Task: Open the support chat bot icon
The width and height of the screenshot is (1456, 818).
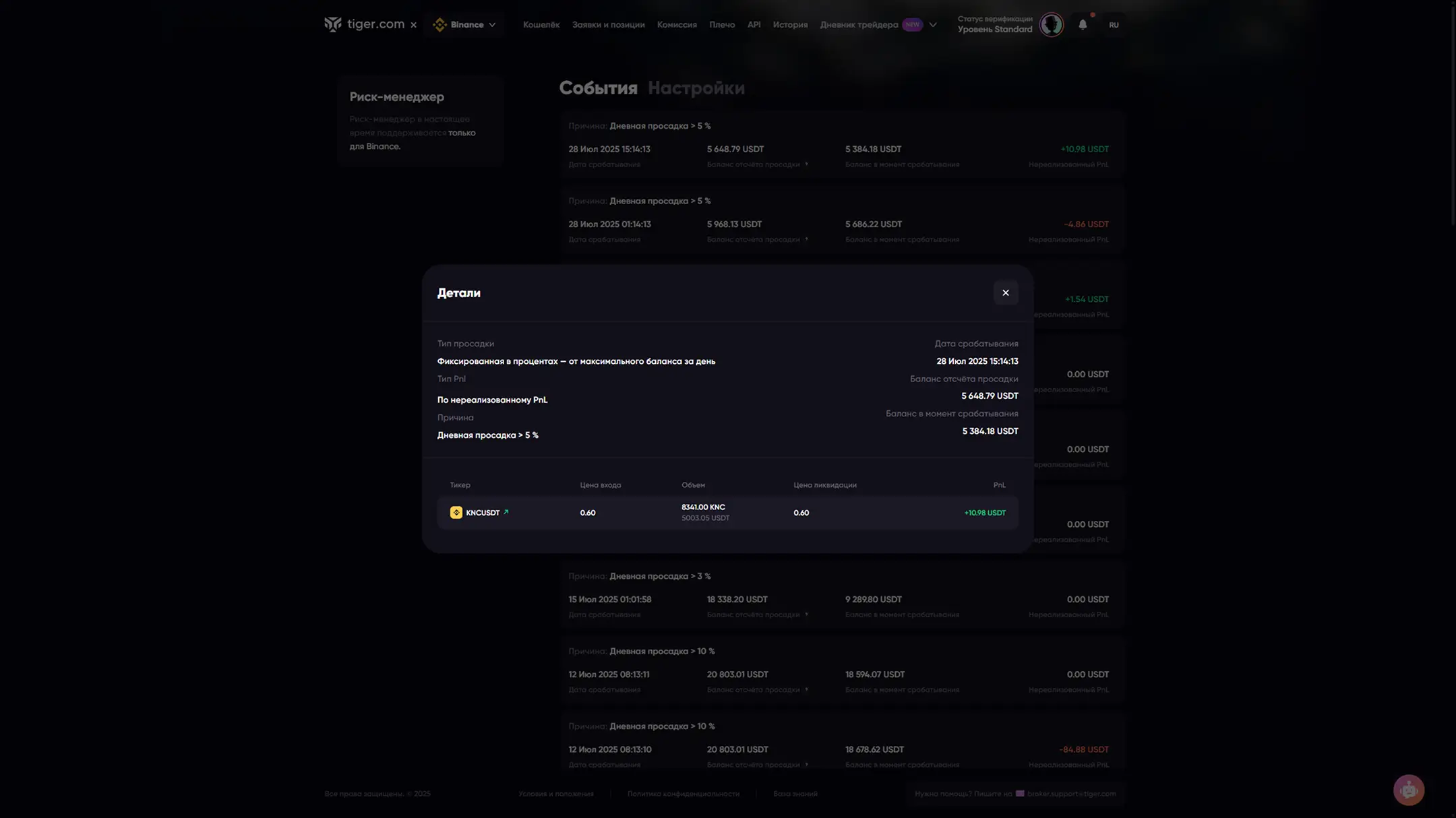Action: point(1408,790)
